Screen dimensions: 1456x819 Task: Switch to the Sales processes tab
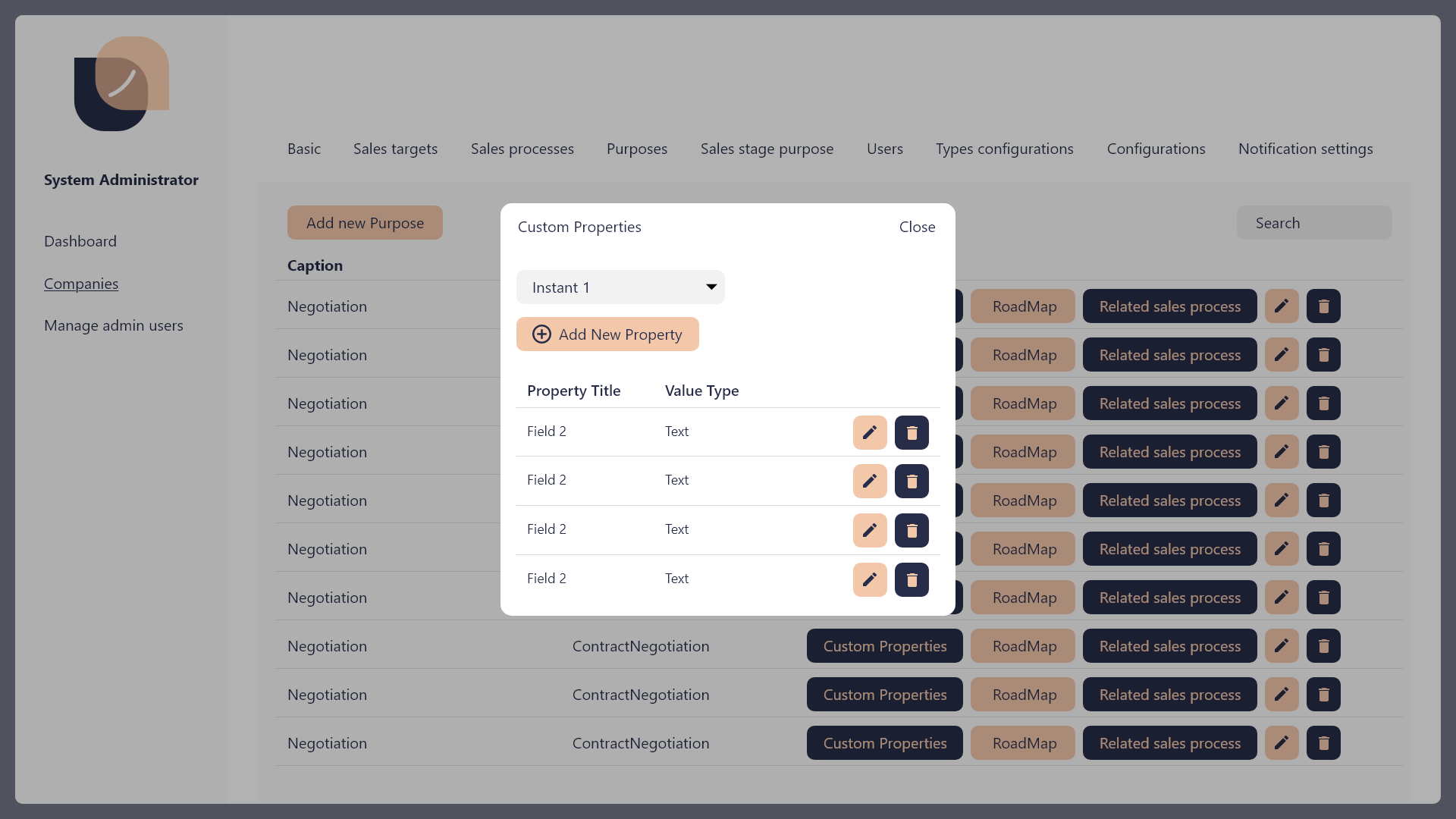tap(522, 149)
